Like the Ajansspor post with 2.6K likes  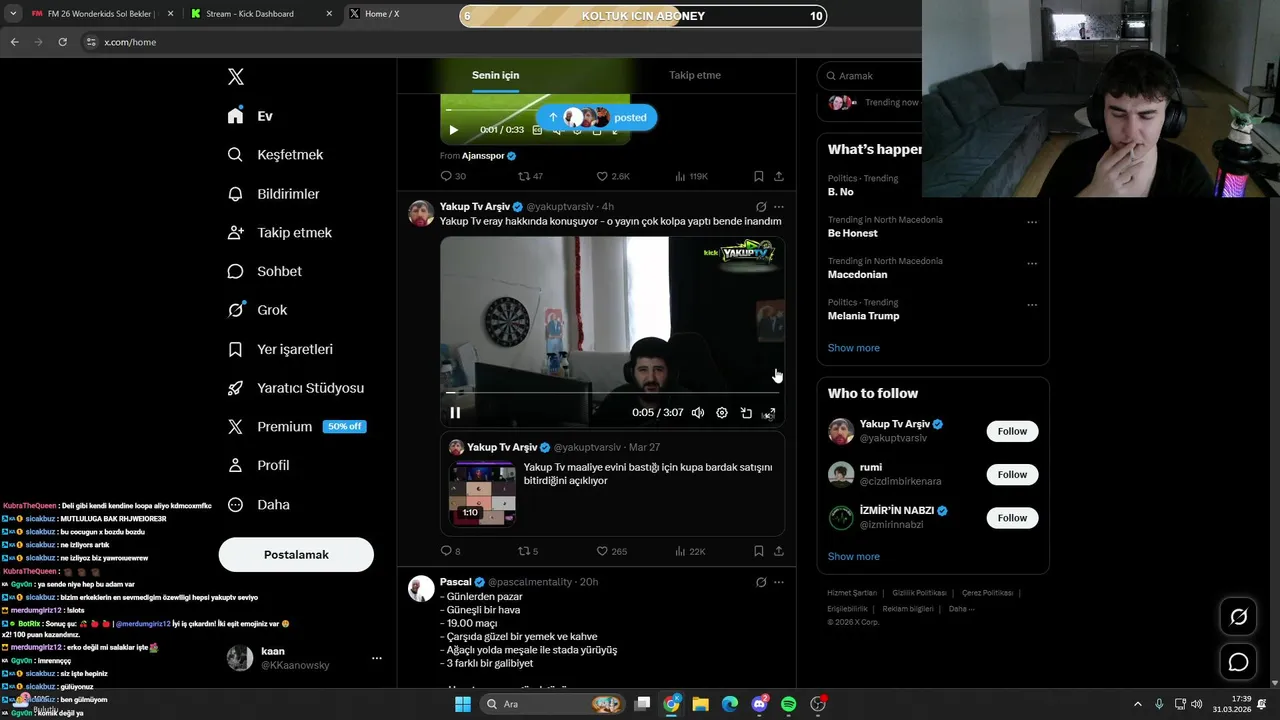pos(613,176)
